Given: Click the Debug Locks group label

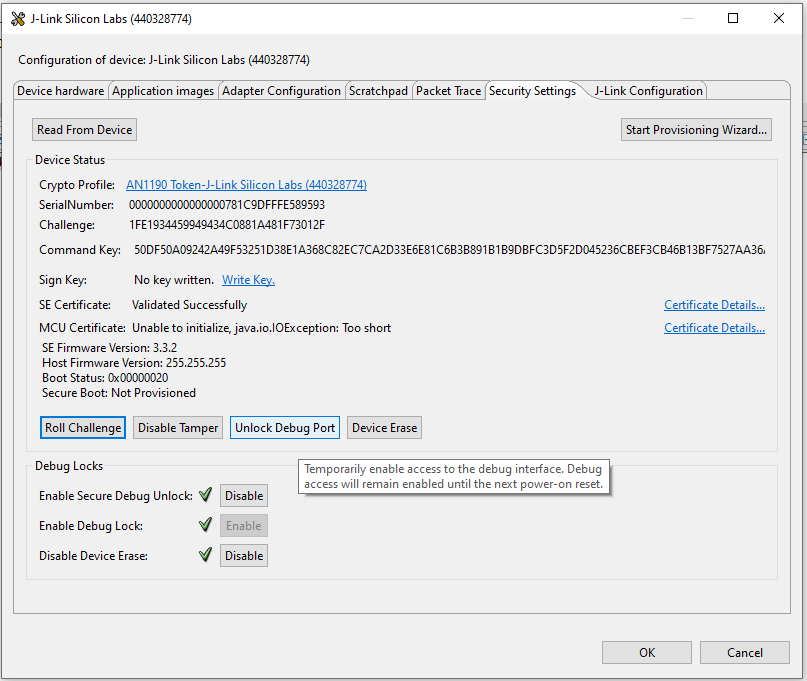Looking at the screenshot, I should pos(69,466).
